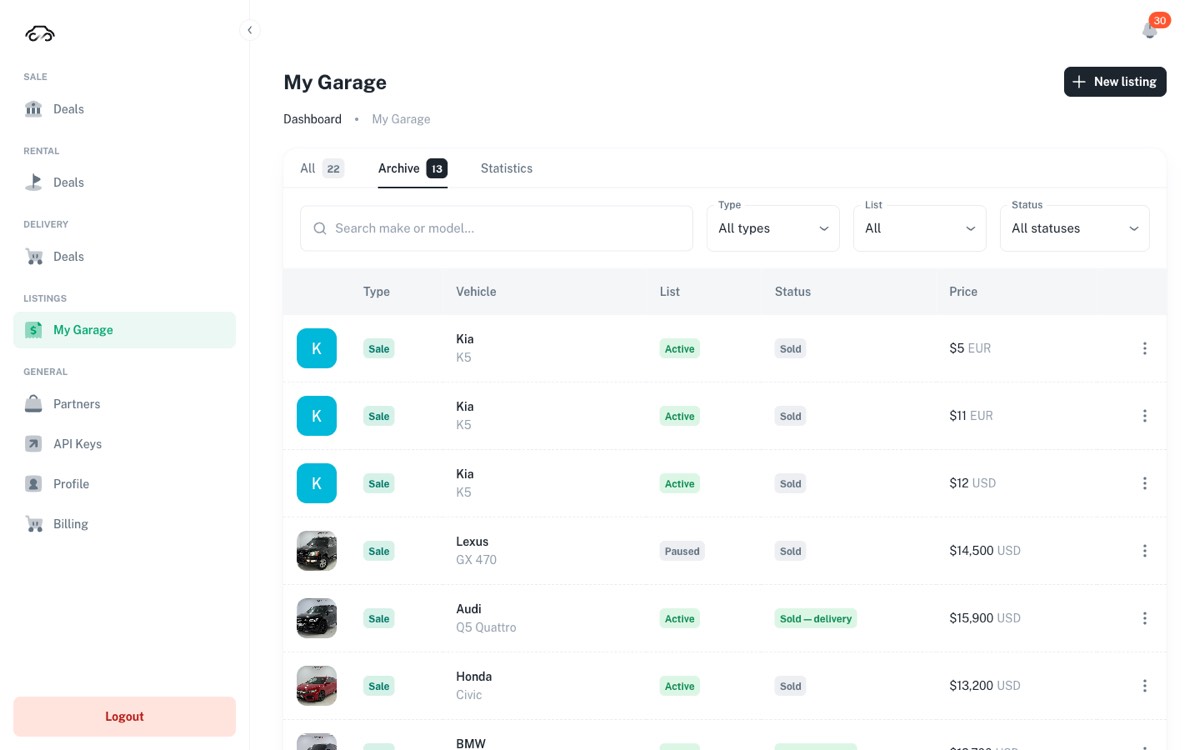Open the Audi Q5 Quattro photo thumbnail
The height and width of the screenshot is (750, 1200).
tap(317, 618)
